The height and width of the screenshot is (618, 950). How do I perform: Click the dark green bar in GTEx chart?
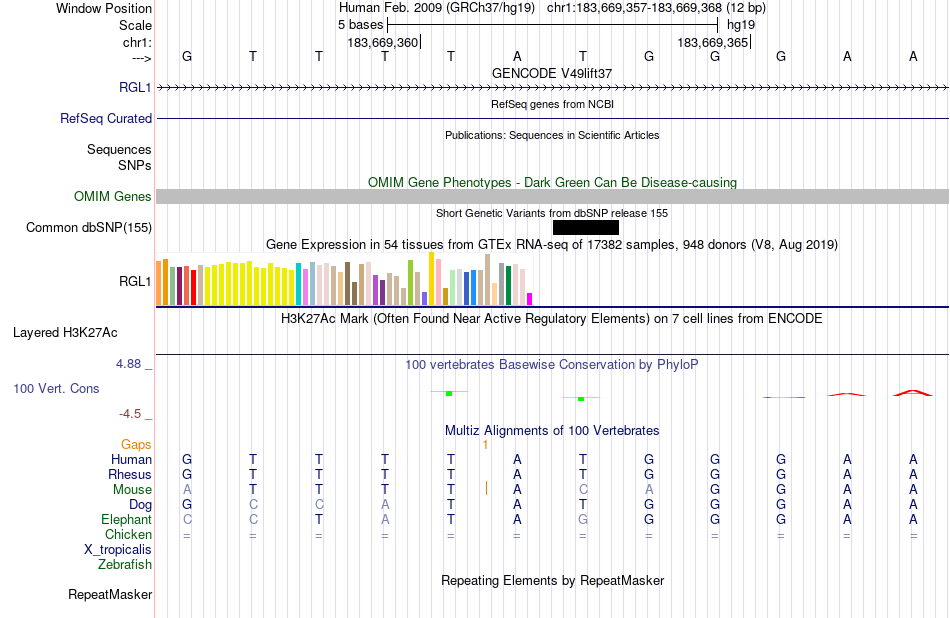[x=508, y=285]
